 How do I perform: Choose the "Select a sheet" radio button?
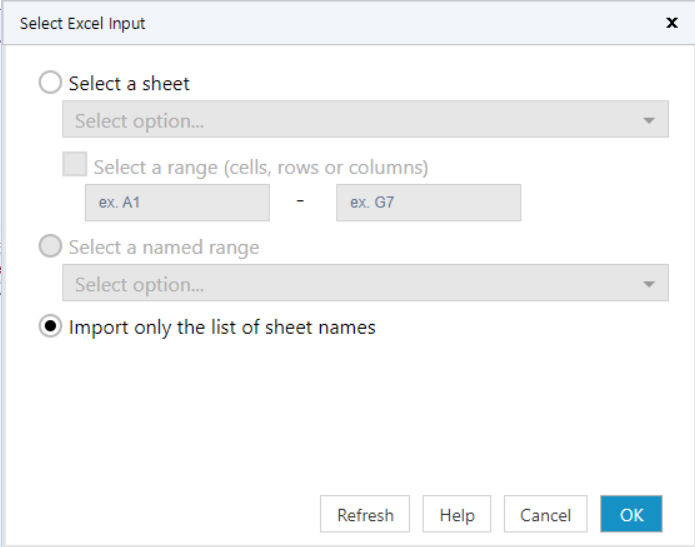(50, 83)
